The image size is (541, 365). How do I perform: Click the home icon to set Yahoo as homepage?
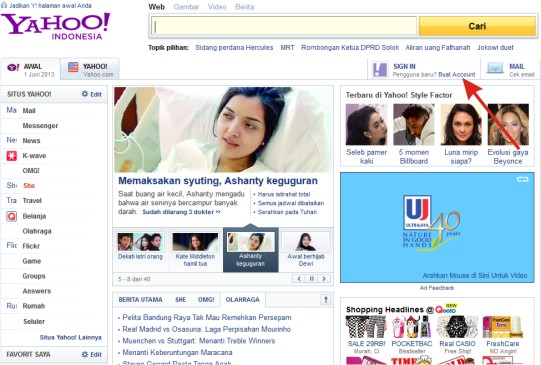point(4,5)
